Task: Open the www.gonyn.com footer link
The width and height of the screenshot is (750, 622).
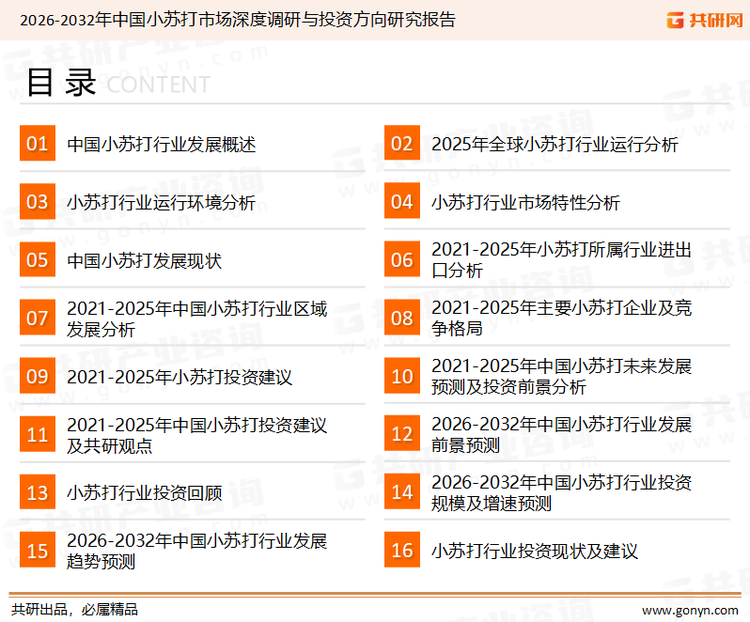Action: click(x=690, y=611)
